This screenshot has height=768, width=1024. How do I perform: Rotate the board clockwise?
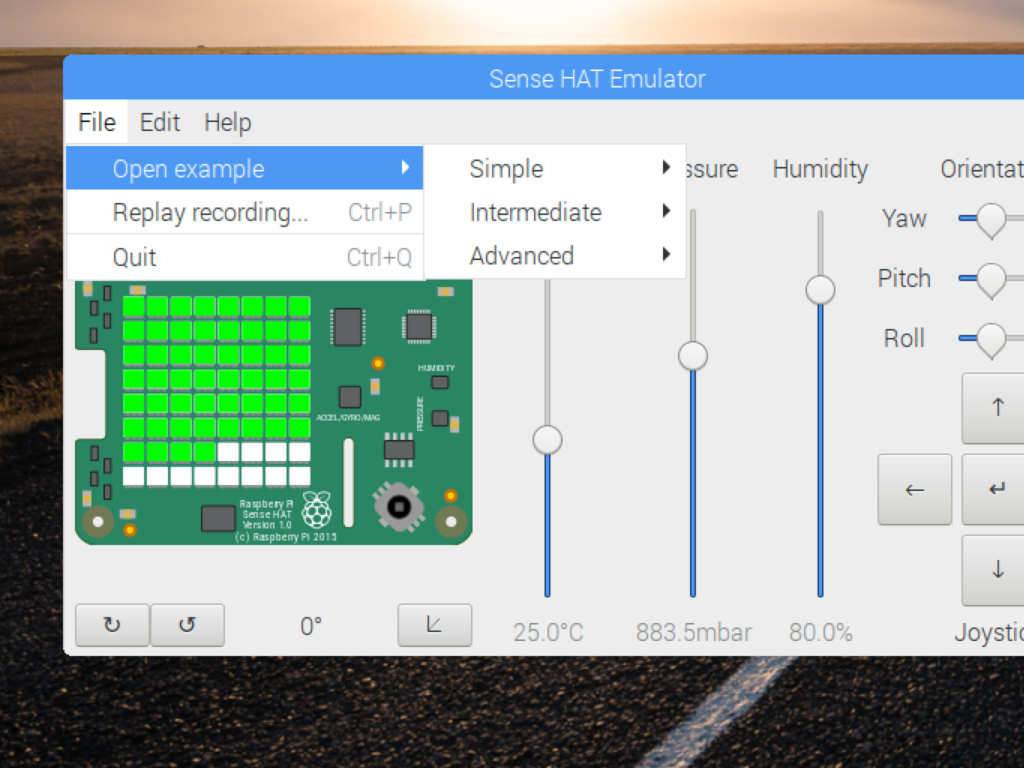pyautogui.click(x=112, y=625)
